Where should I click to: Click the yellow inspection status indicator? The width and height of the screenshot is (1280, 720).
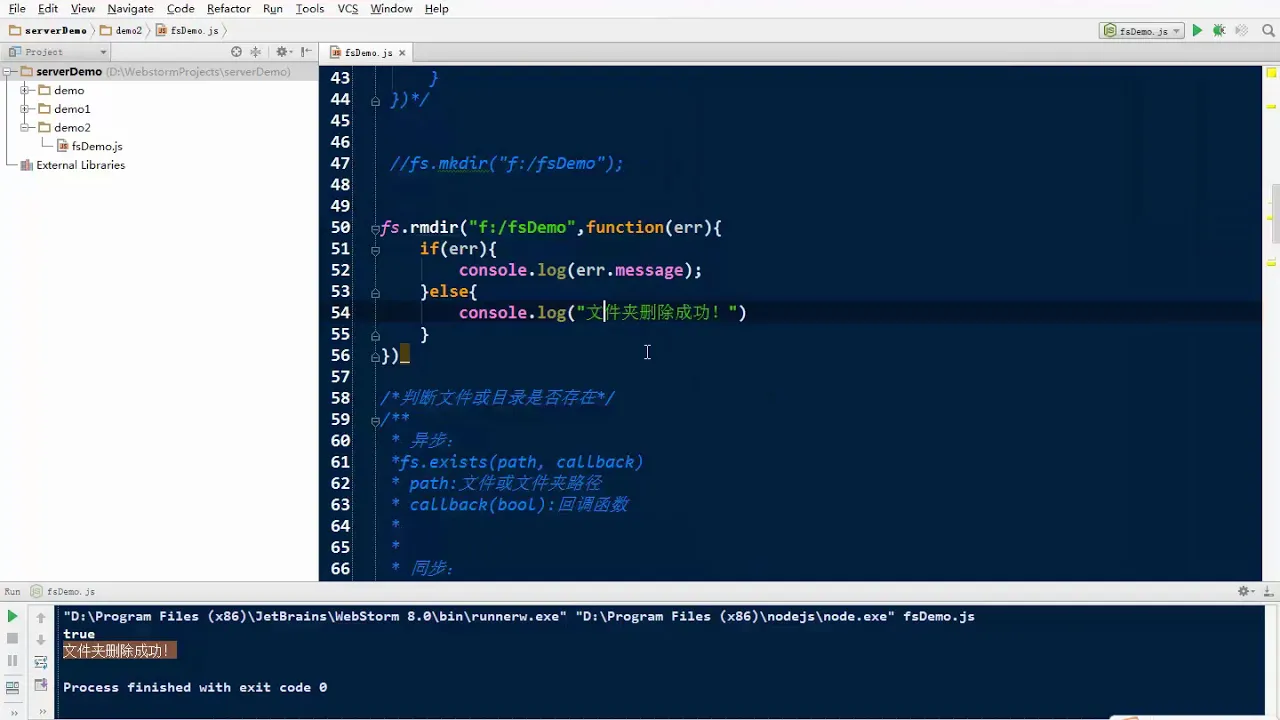tap(1271, 72)
